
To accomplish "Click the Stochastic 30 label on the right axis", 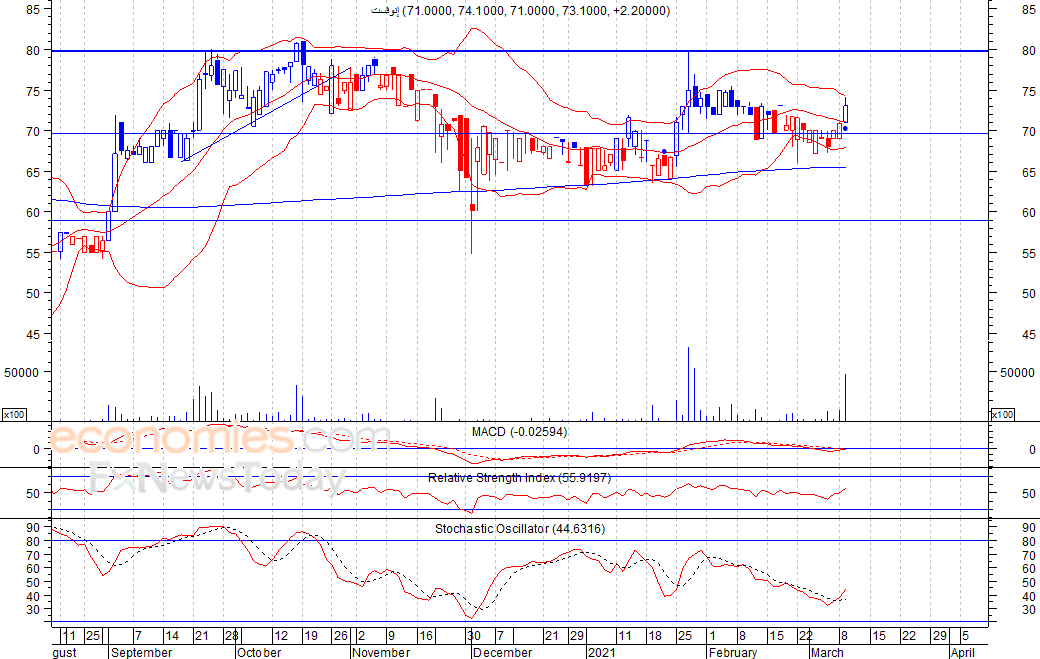I will tap(1029, 609).
